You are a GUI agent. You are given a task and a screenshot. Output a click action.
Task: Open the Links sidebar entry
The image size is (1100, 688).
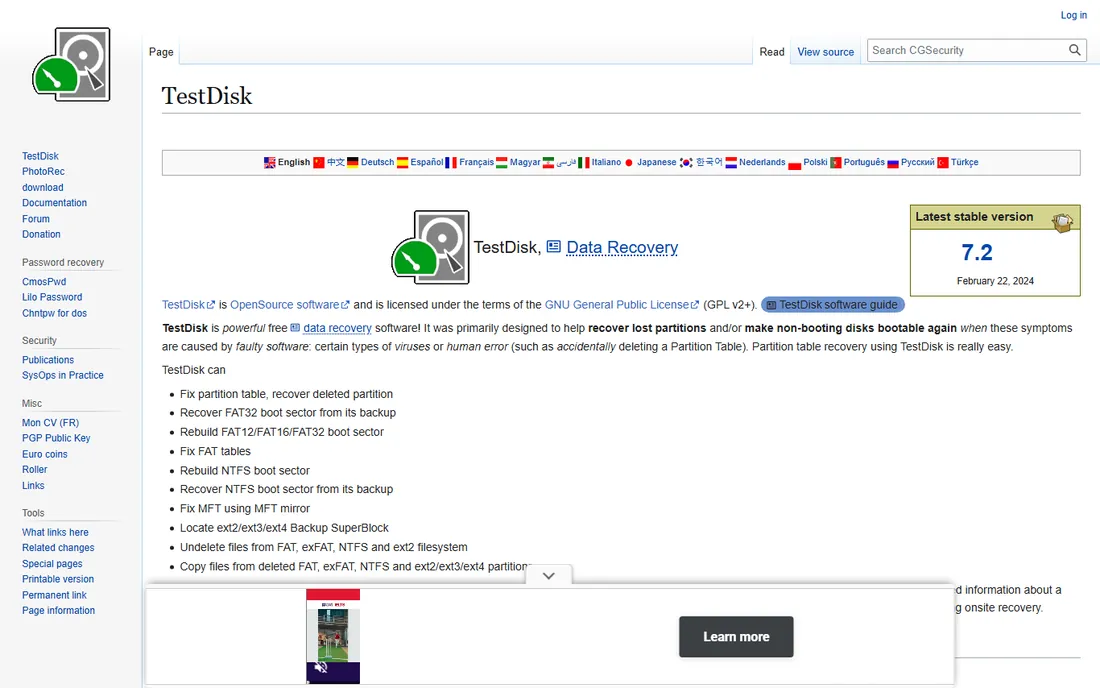click(x=33, y=485)
